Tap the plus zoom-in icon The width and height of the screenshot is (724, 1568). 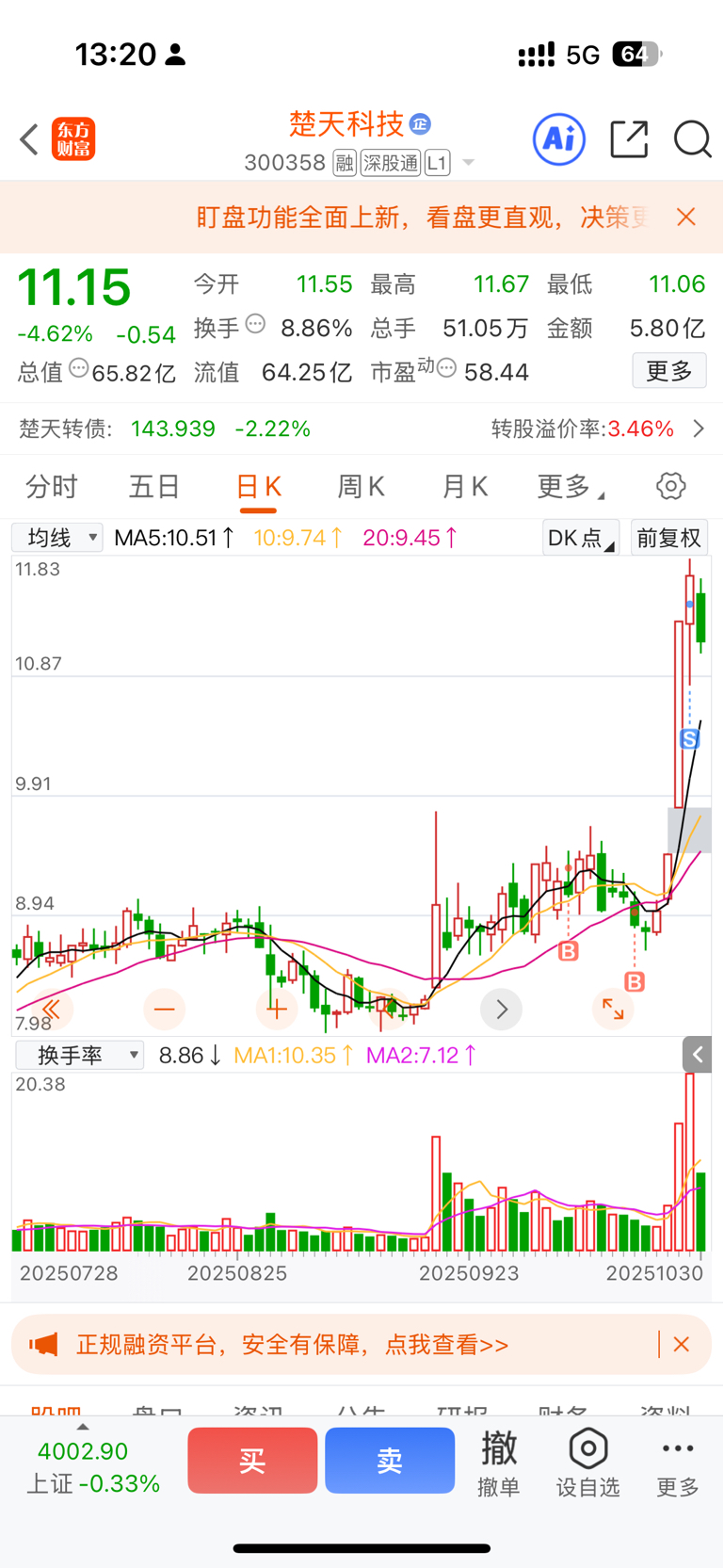tap(277, 1010)
